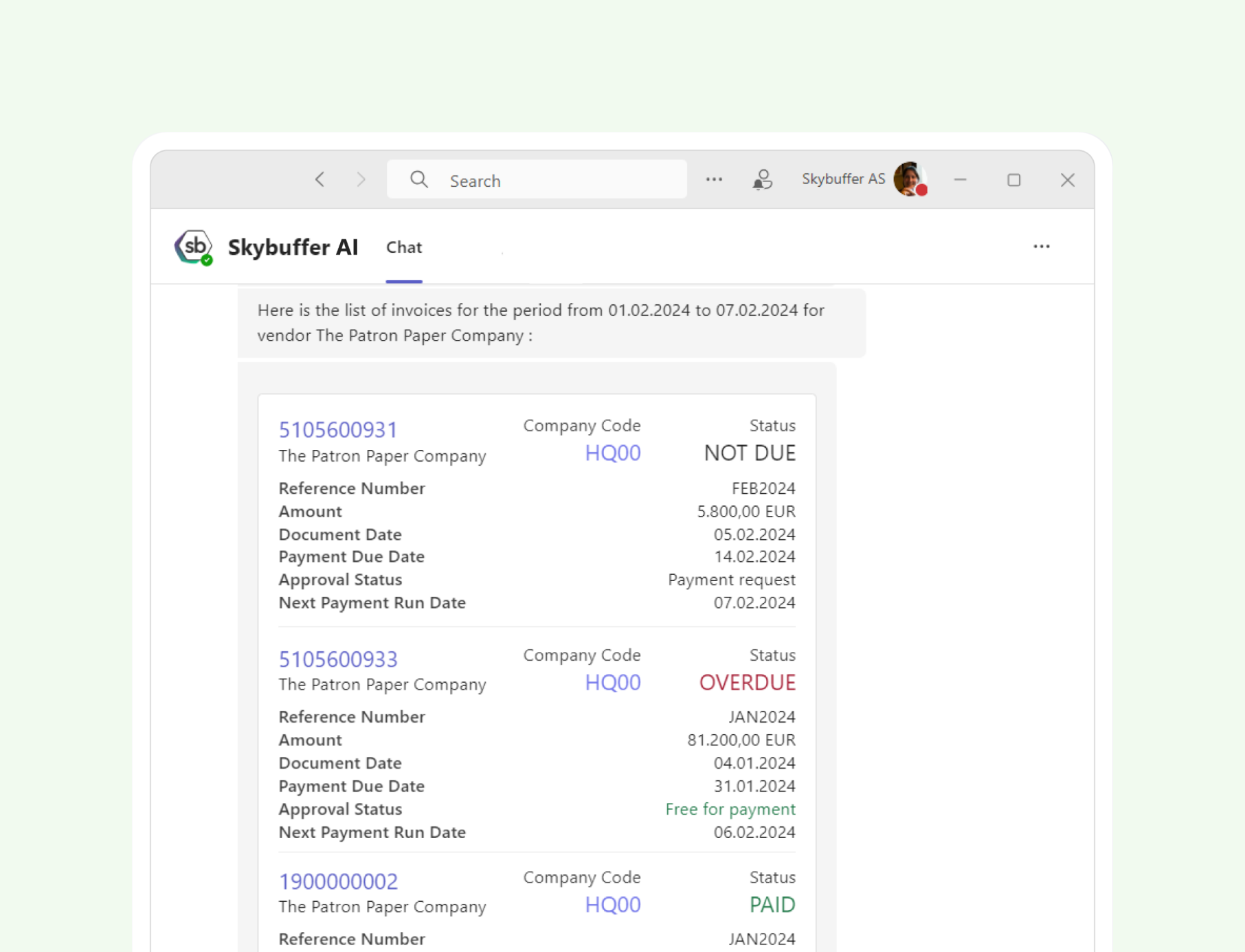Maximize the application window
Screen dimensions: 1245x952
pyautogui.click(x=1013, y=180)
